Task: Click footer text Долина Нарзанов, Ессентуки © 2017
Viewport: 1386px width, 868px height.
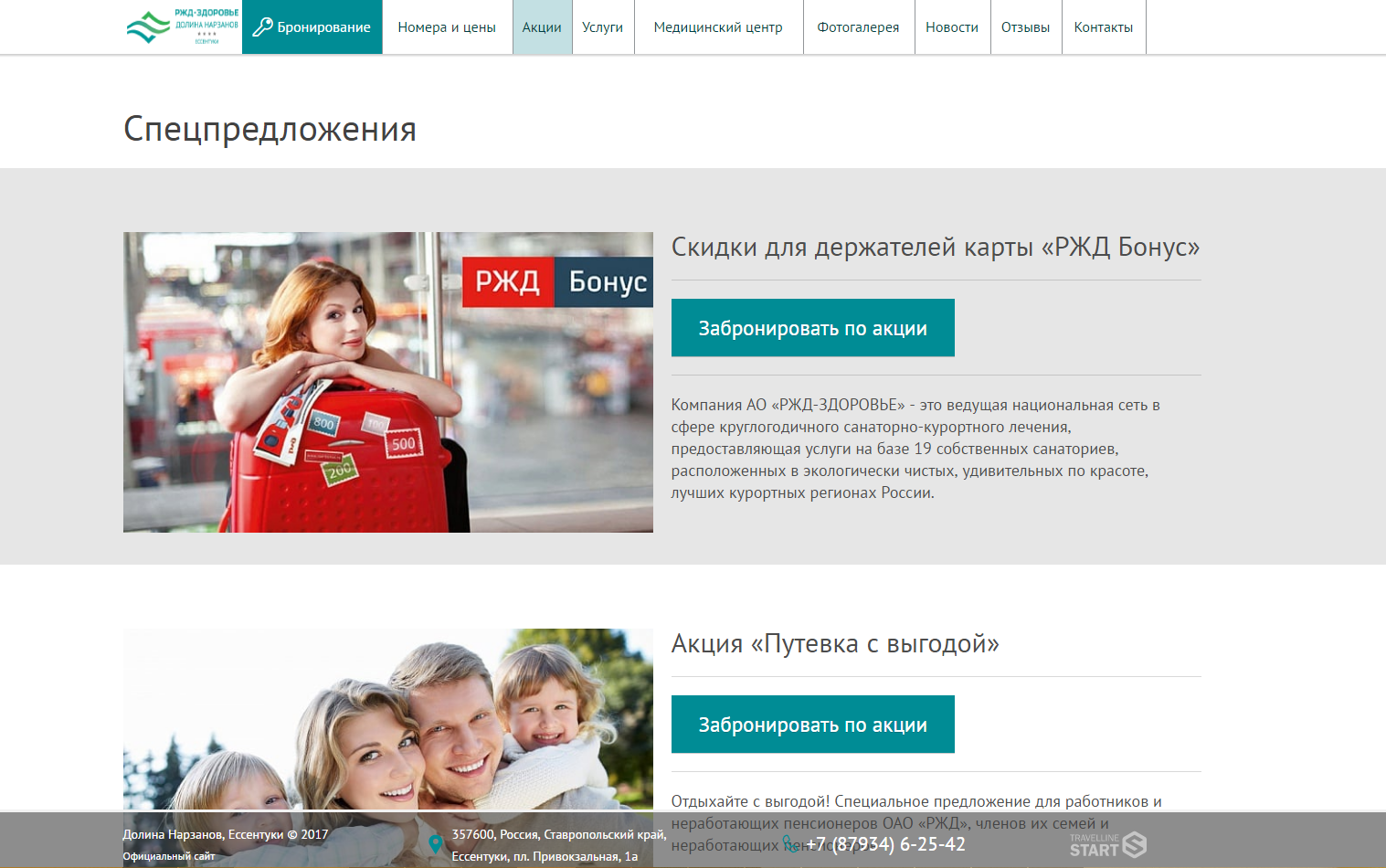Action: click(x=226, y=834)
